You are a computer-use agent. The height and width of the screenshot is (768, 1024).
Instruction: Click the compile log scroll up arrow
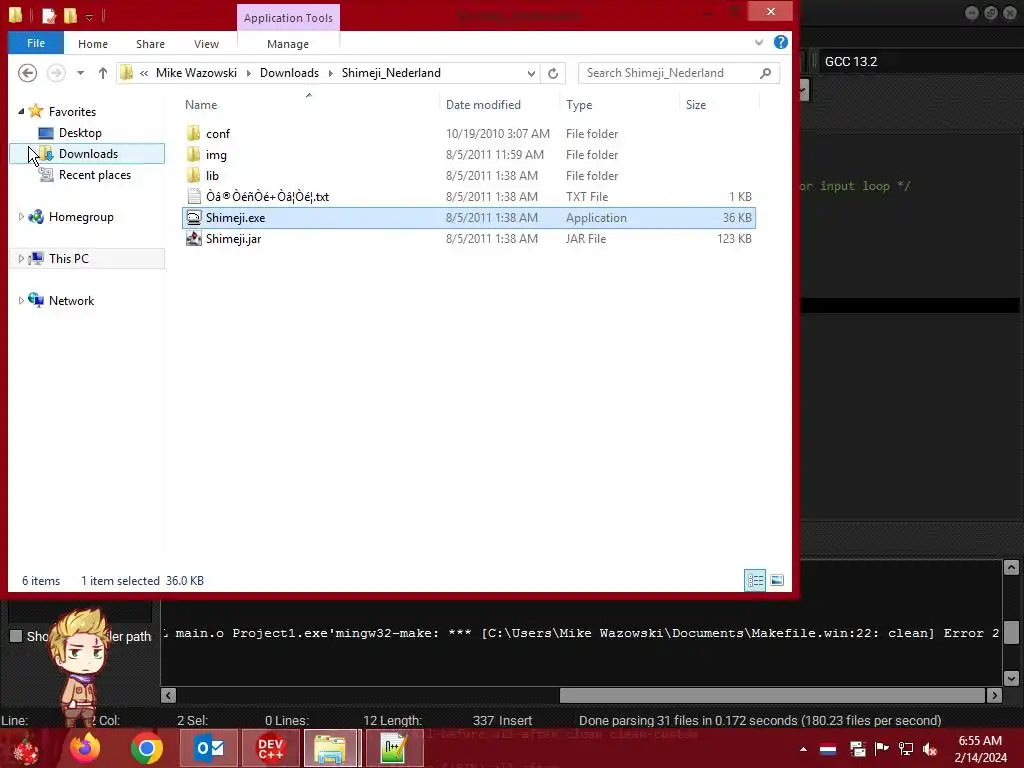point(1011,568)
